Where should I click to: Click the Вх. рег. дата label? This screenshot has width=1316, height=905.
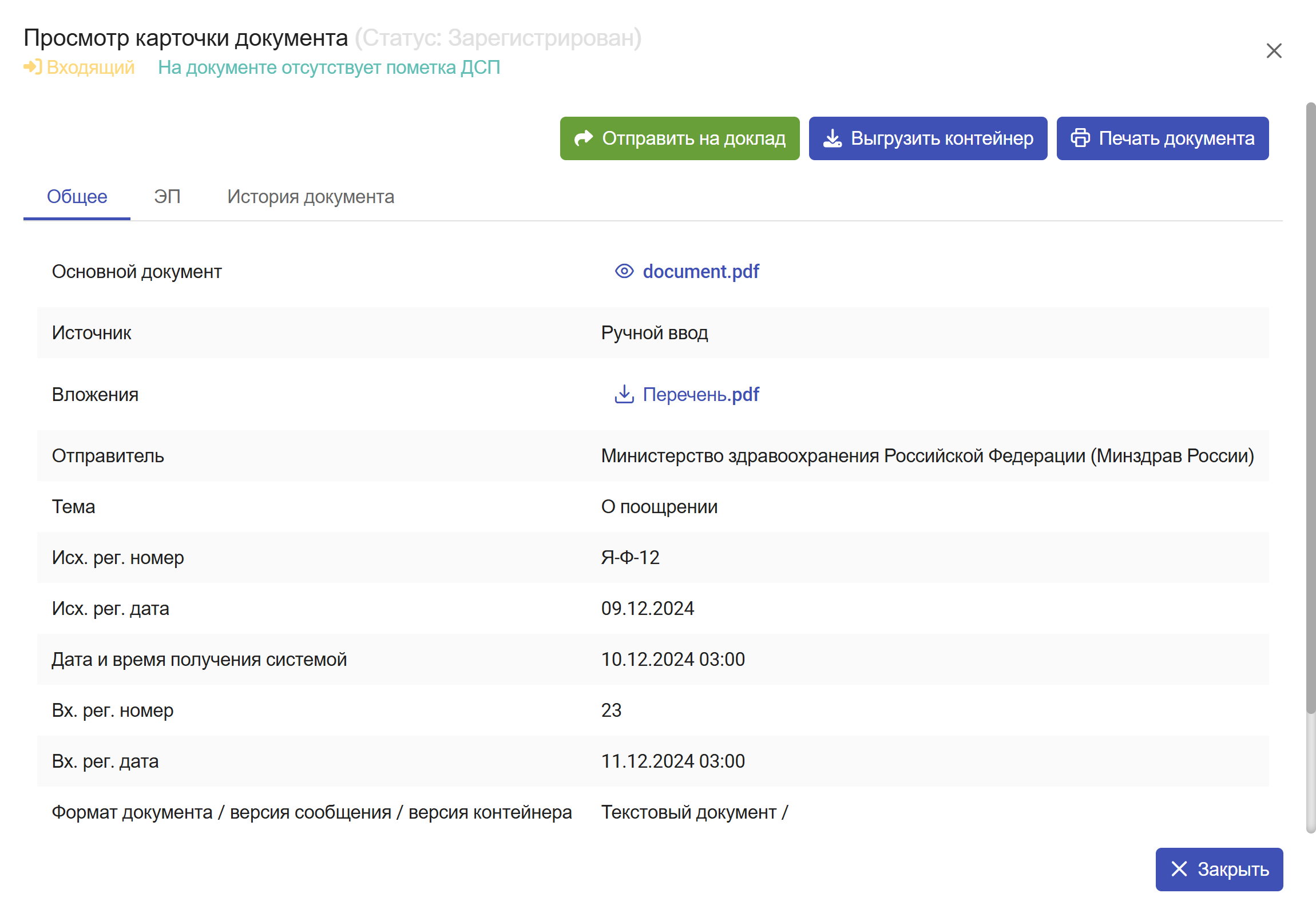coord(105,761)
